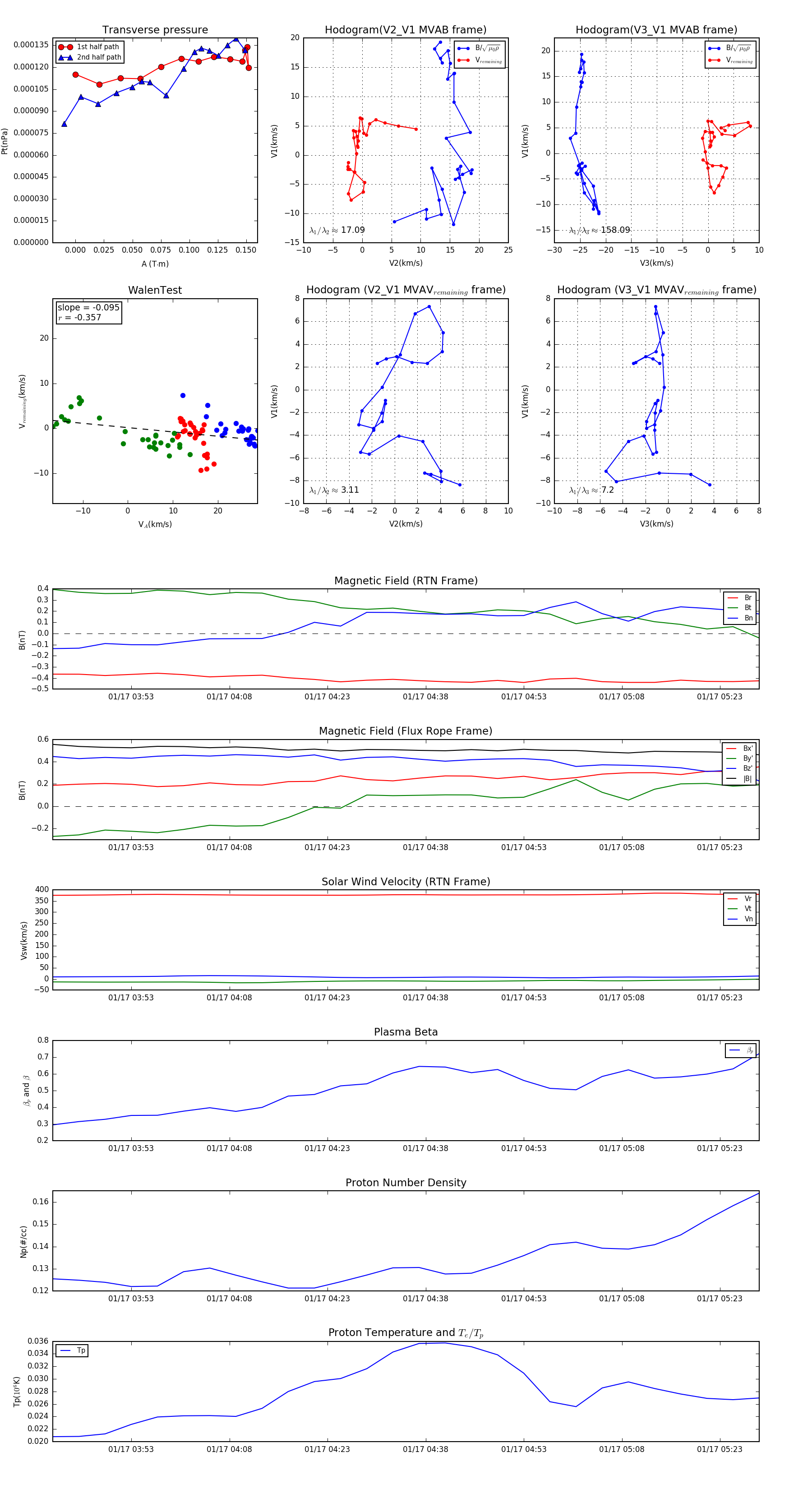Click V remaining legend entry in V2_V1 MVAB hodogram
812x1489 pixels.
pyautogui.click(x=480, y=60)
